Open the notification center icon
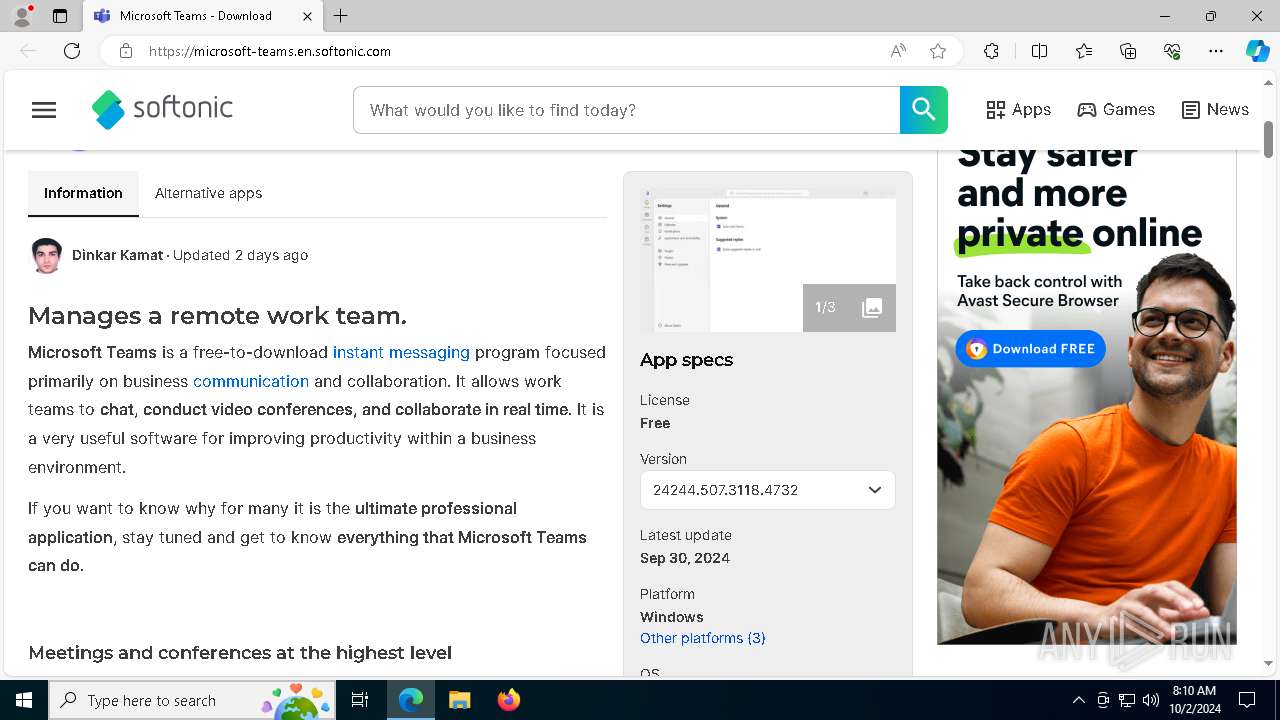 1247,700
